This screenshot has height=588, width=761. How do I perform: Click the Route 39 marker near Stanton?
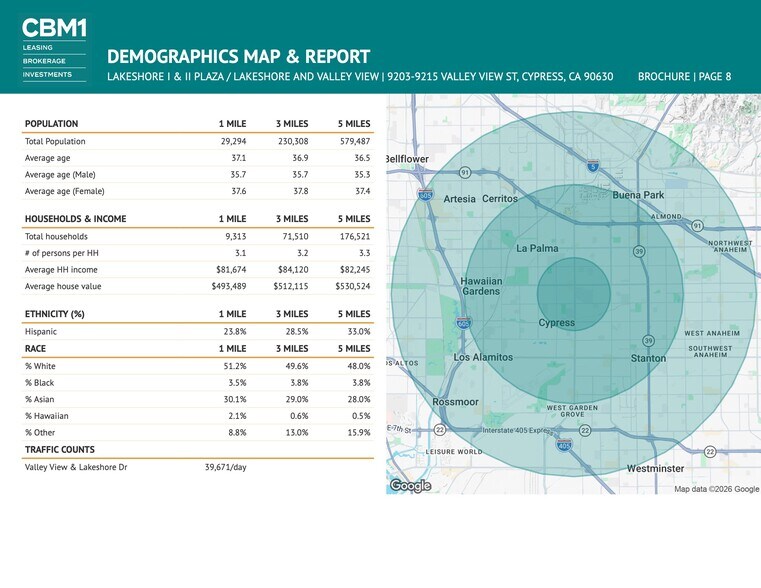pyautogui.click(x=648, y=341)
